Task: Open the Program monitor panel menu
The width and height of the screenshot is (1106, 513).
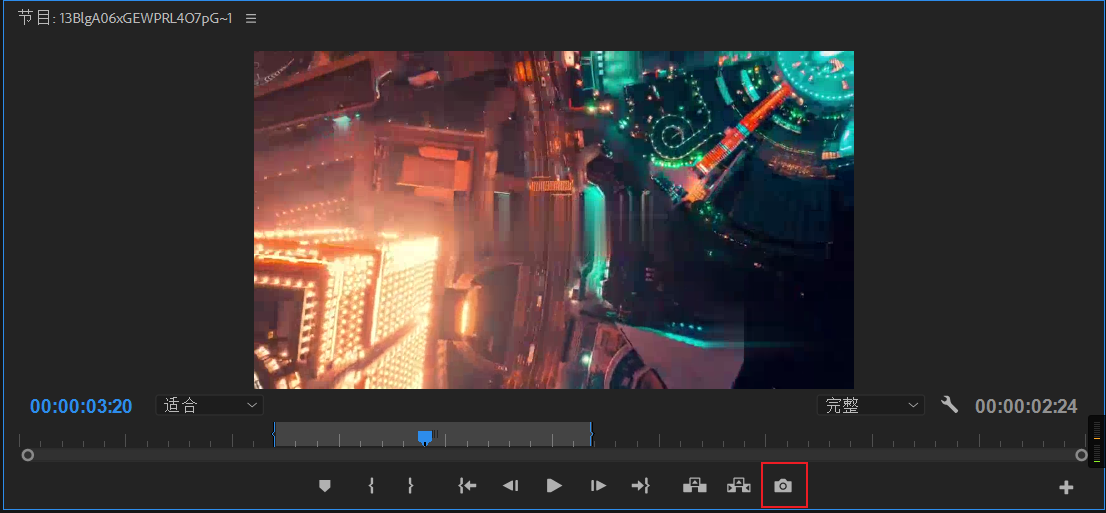Action: pos(251,19)
